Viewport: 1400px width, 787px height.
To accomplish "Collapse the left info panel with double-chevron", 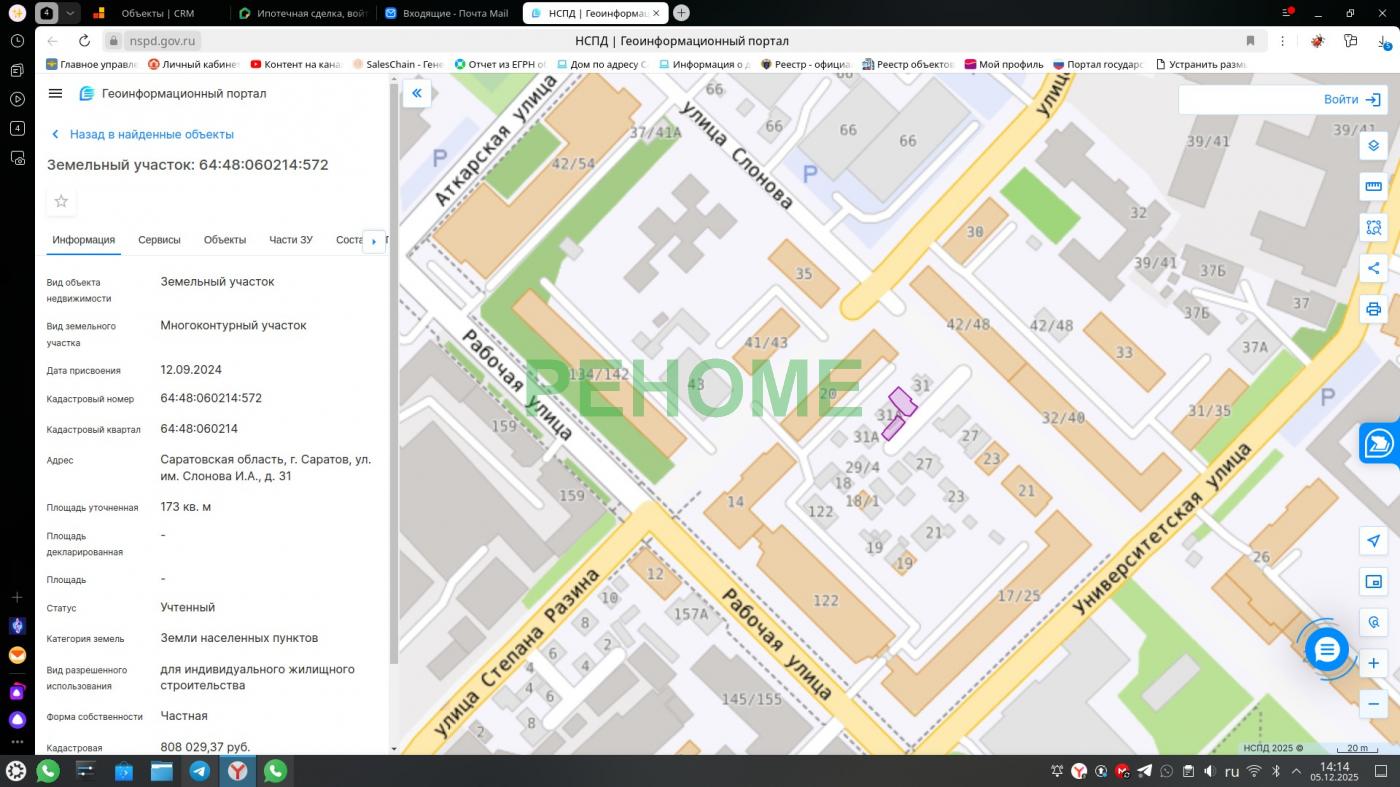I will (x=417, y=93).
